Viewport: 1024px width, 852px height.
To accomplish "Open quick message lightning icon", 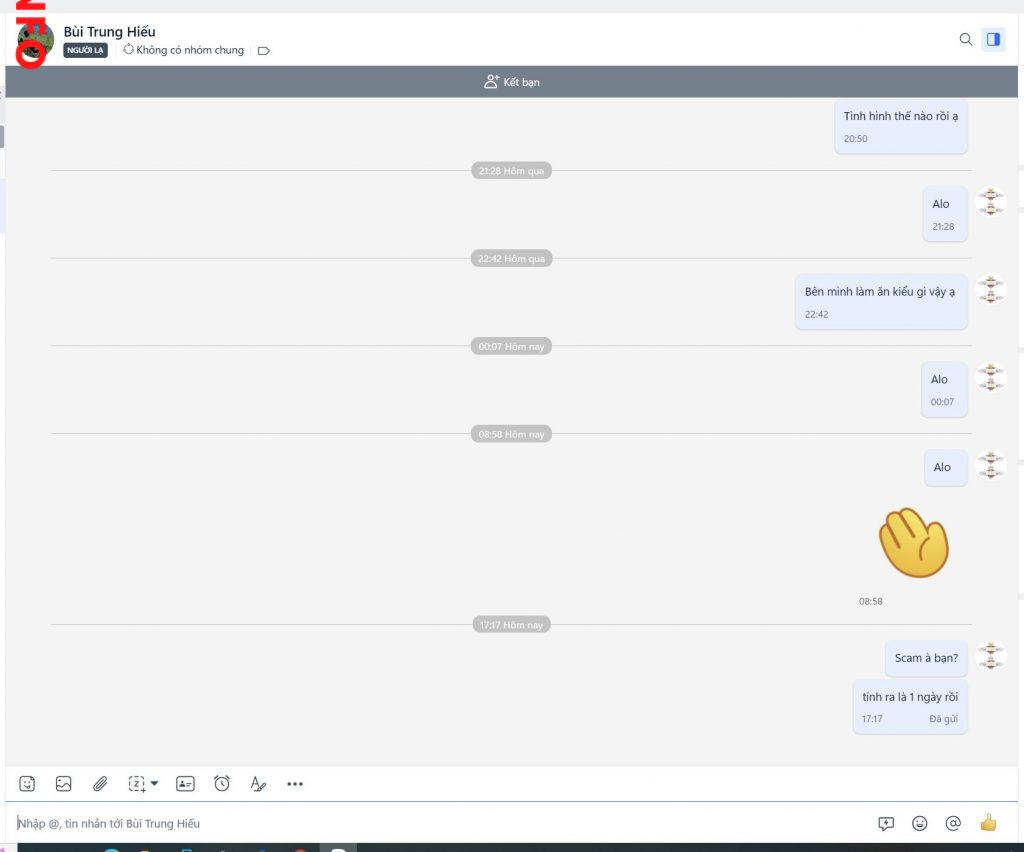I will pyautogui.click(x=886, y=823).
